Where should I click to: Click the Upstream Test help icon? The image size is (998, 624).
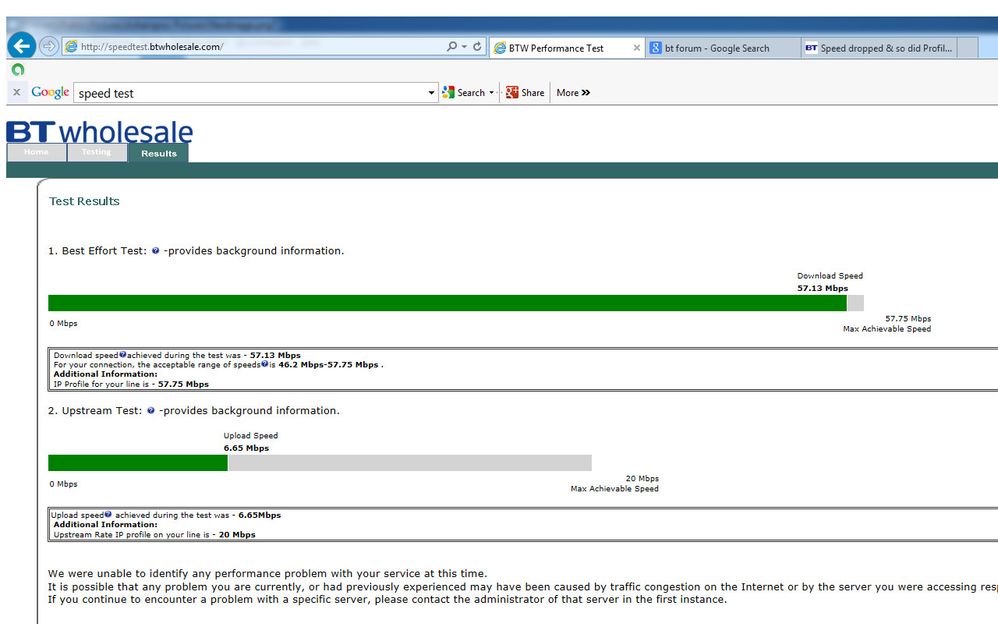click(151, 411)
